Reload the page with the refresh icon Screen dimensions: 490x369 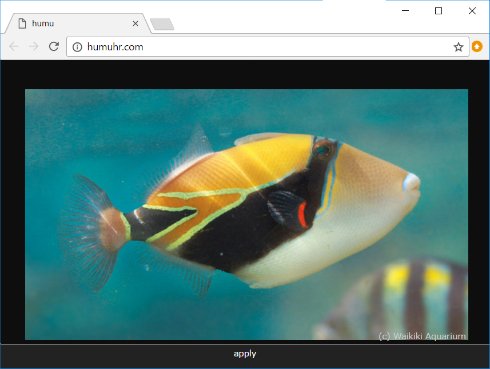(54, 46)
